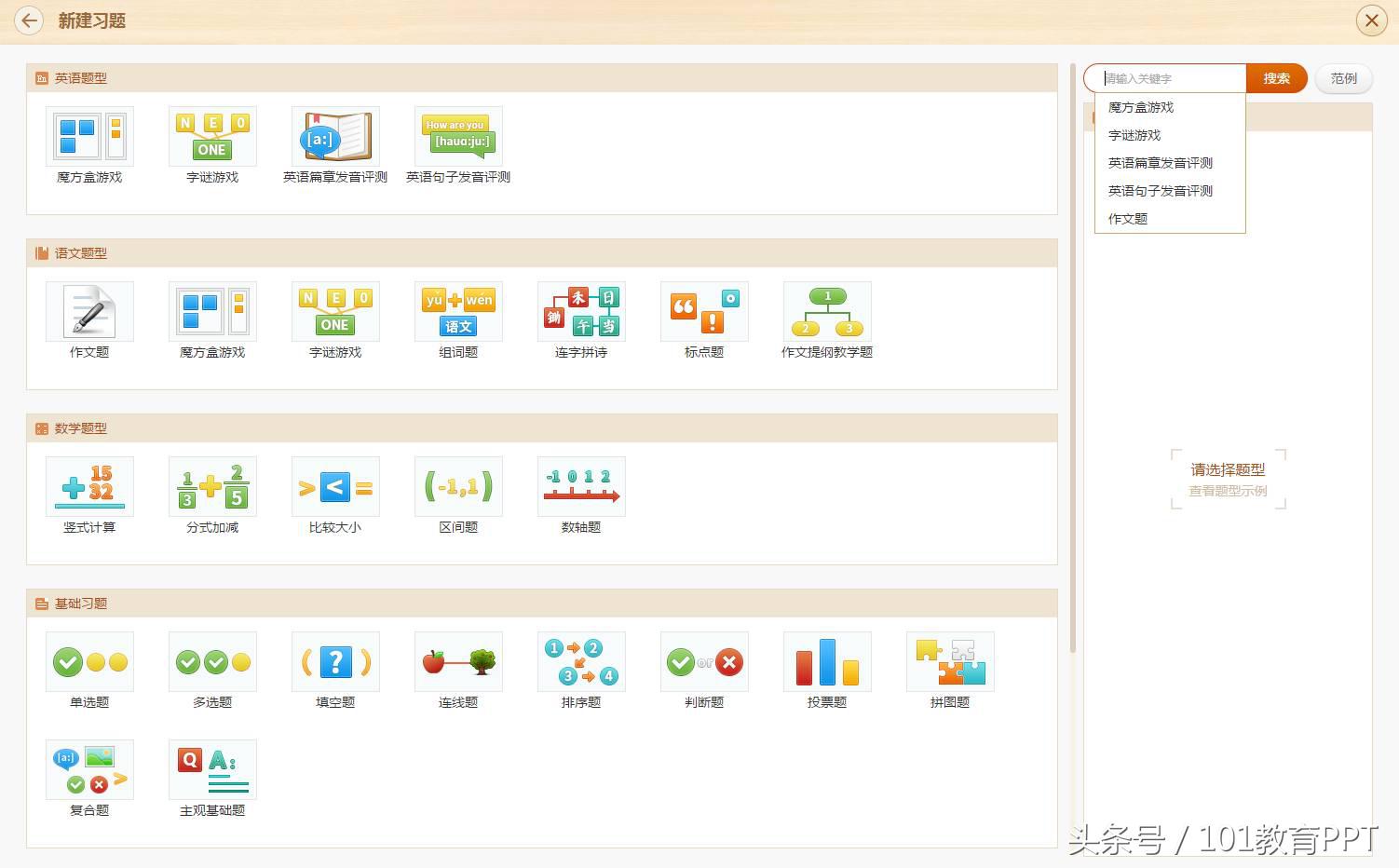This screenshot has width=1399, height=868.
Task: Open 魔方盒游戏 icon under 语文题型
Action: click(212, 311)
